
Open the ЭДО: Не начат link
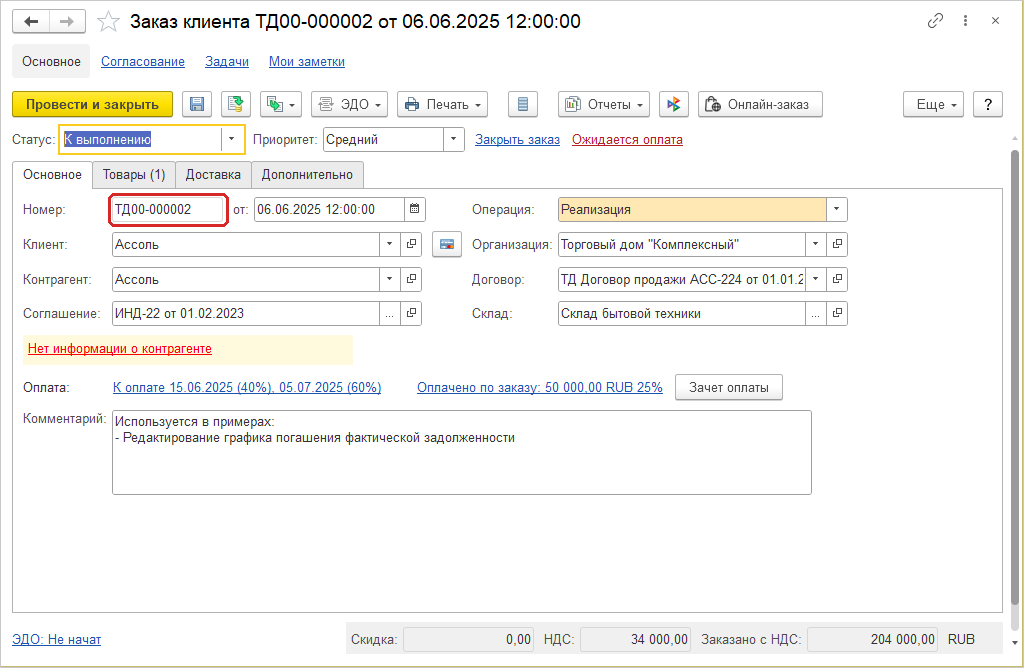56,639
